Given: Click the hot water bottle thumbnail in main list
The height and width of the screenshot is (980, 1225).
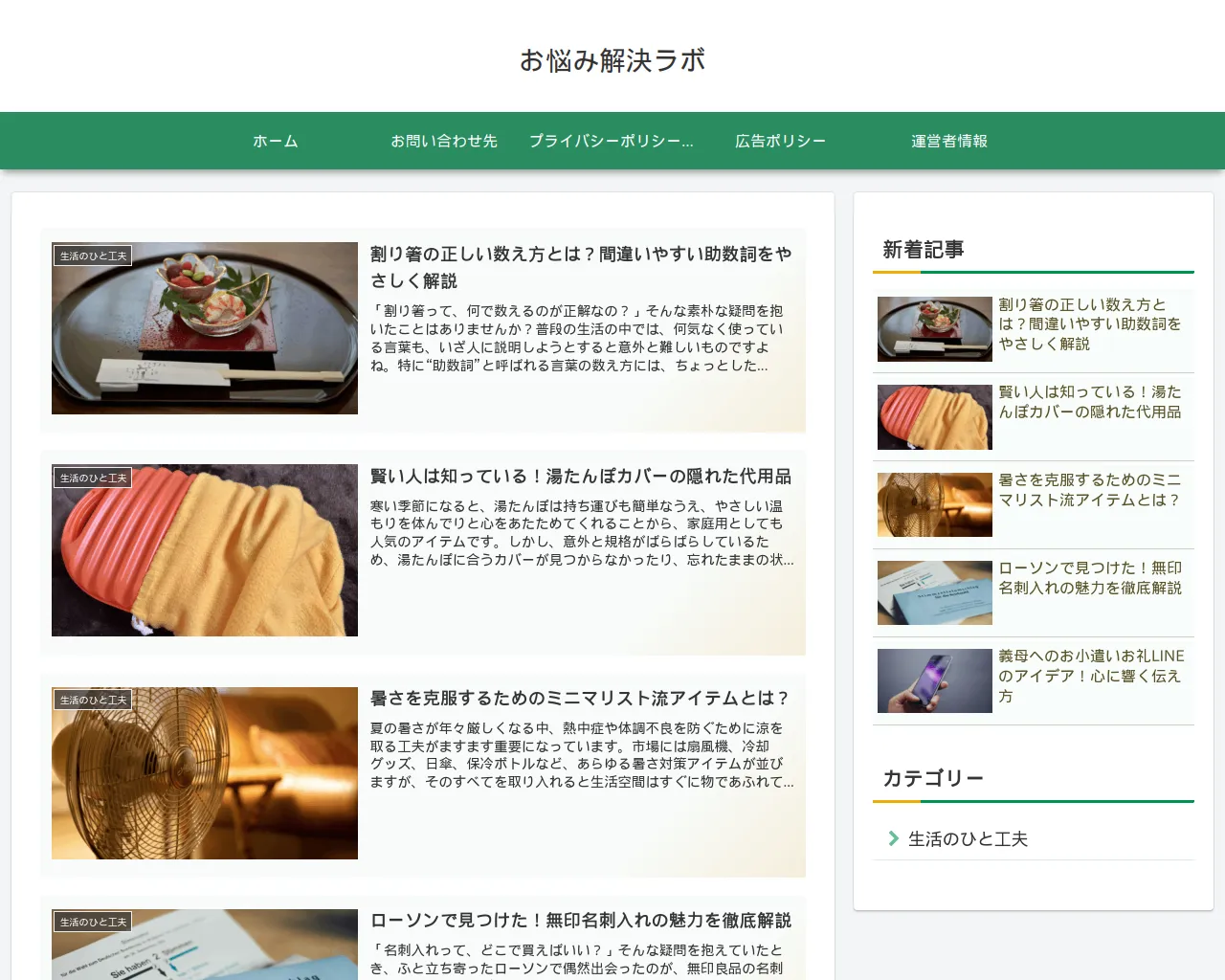Looking at the screenshot, I should (205, 550).
